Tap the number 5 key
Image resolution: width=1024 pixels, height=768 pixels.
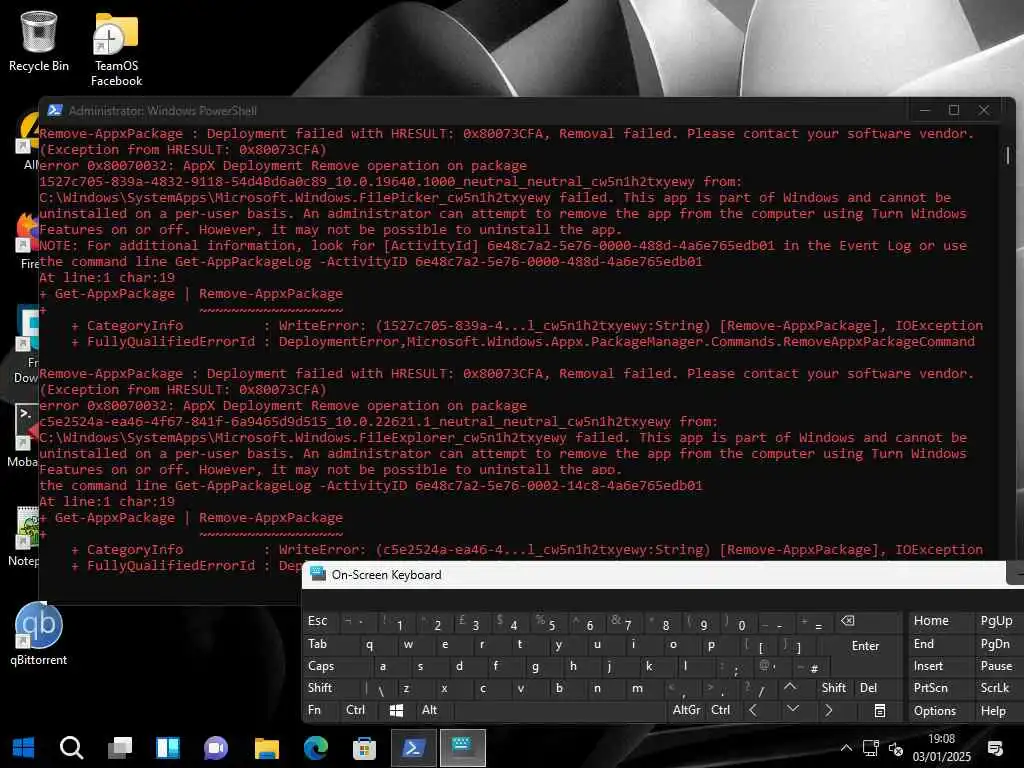tap(547, 622)
